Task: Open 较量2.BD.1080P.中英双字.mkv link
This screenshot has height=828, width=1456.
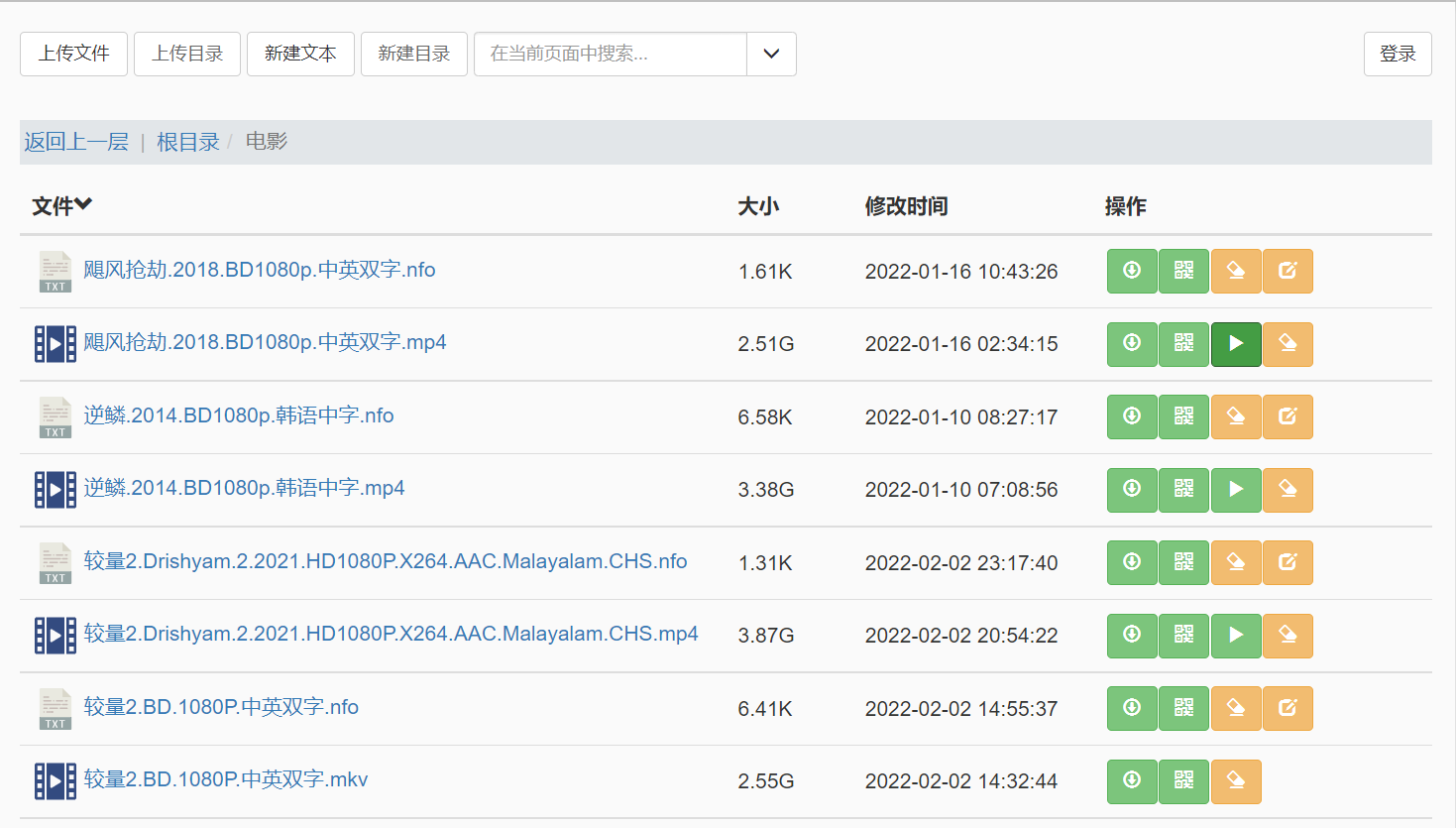Action: [226, 779]
